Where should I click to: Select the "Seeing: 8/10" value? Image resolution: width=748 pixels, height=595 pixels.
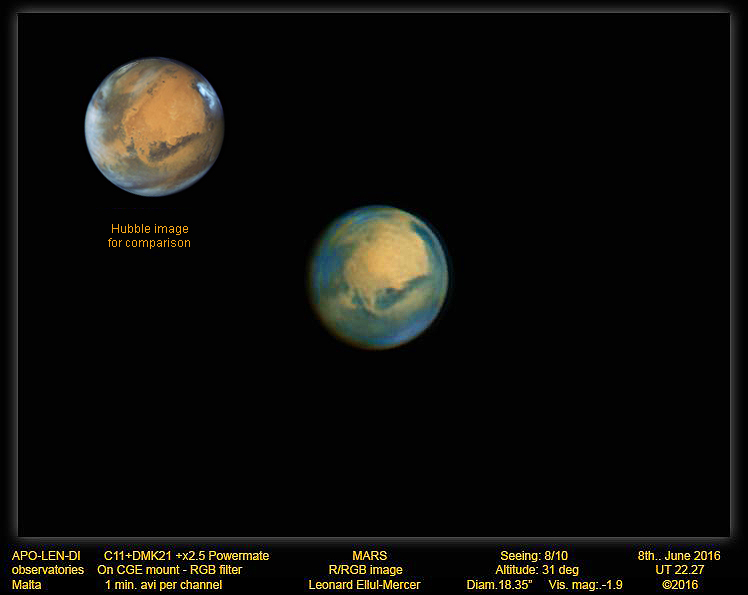click(x=536, y=556)
